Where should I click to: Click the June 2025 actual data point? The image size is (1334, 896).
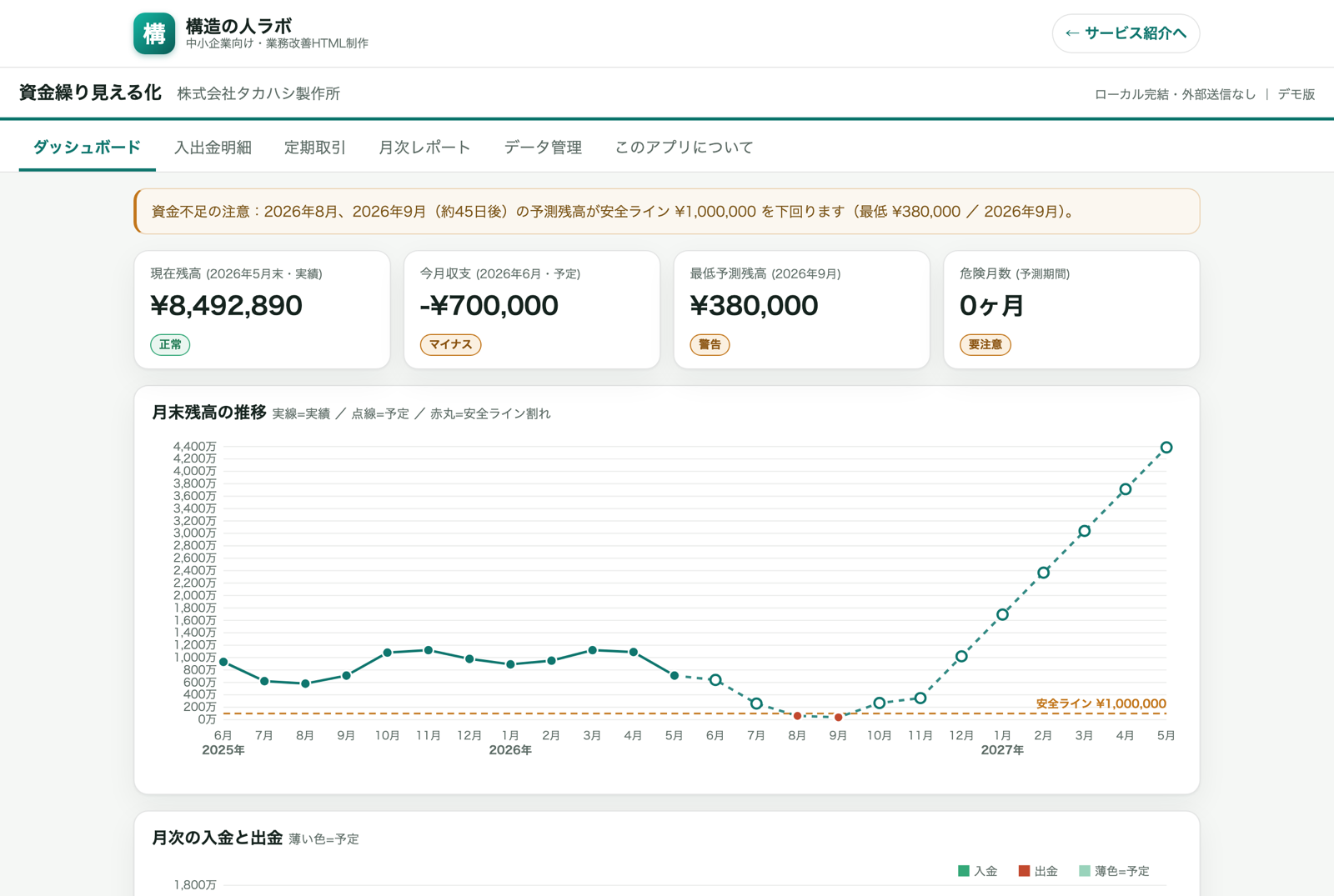click(x=223, y=662)
